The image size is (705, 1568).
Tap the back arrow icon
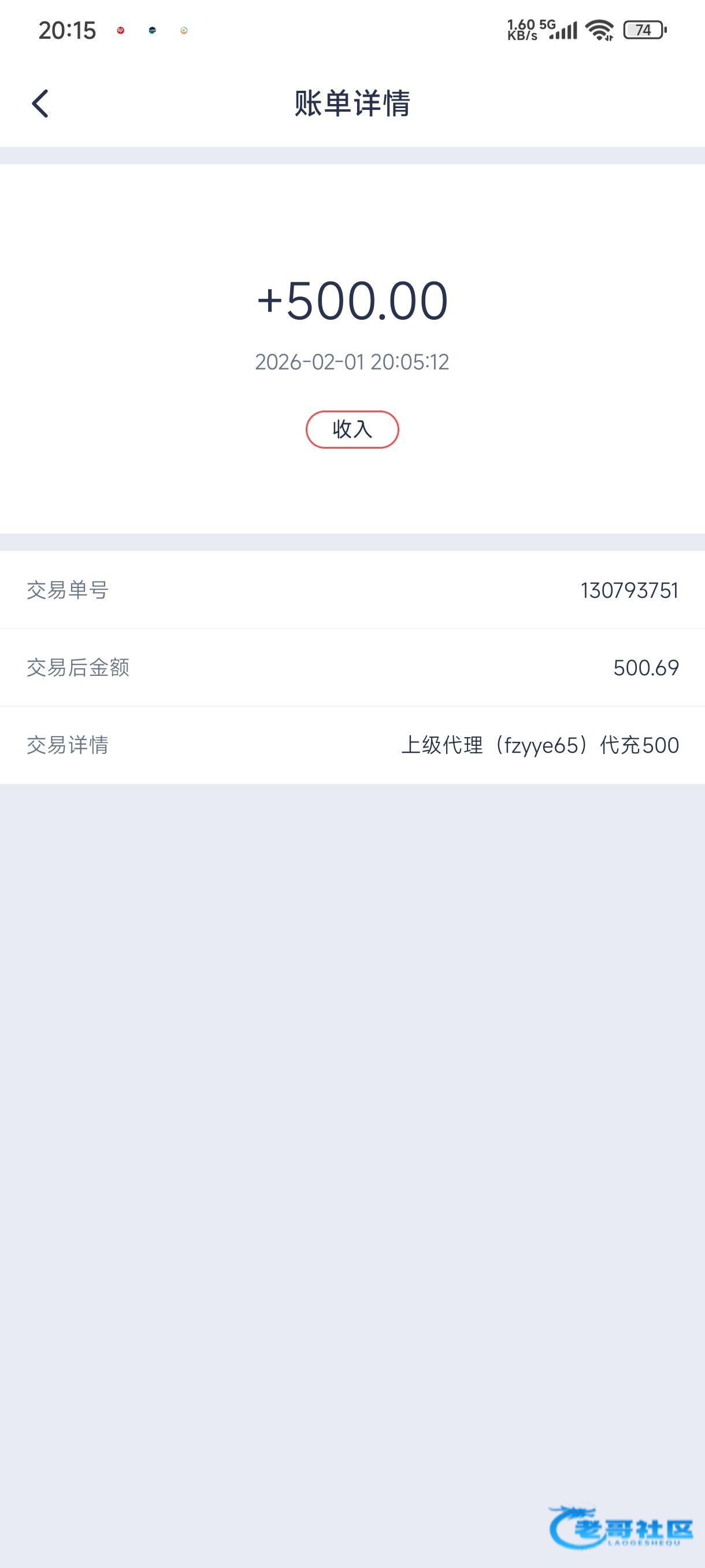(40, 103)
